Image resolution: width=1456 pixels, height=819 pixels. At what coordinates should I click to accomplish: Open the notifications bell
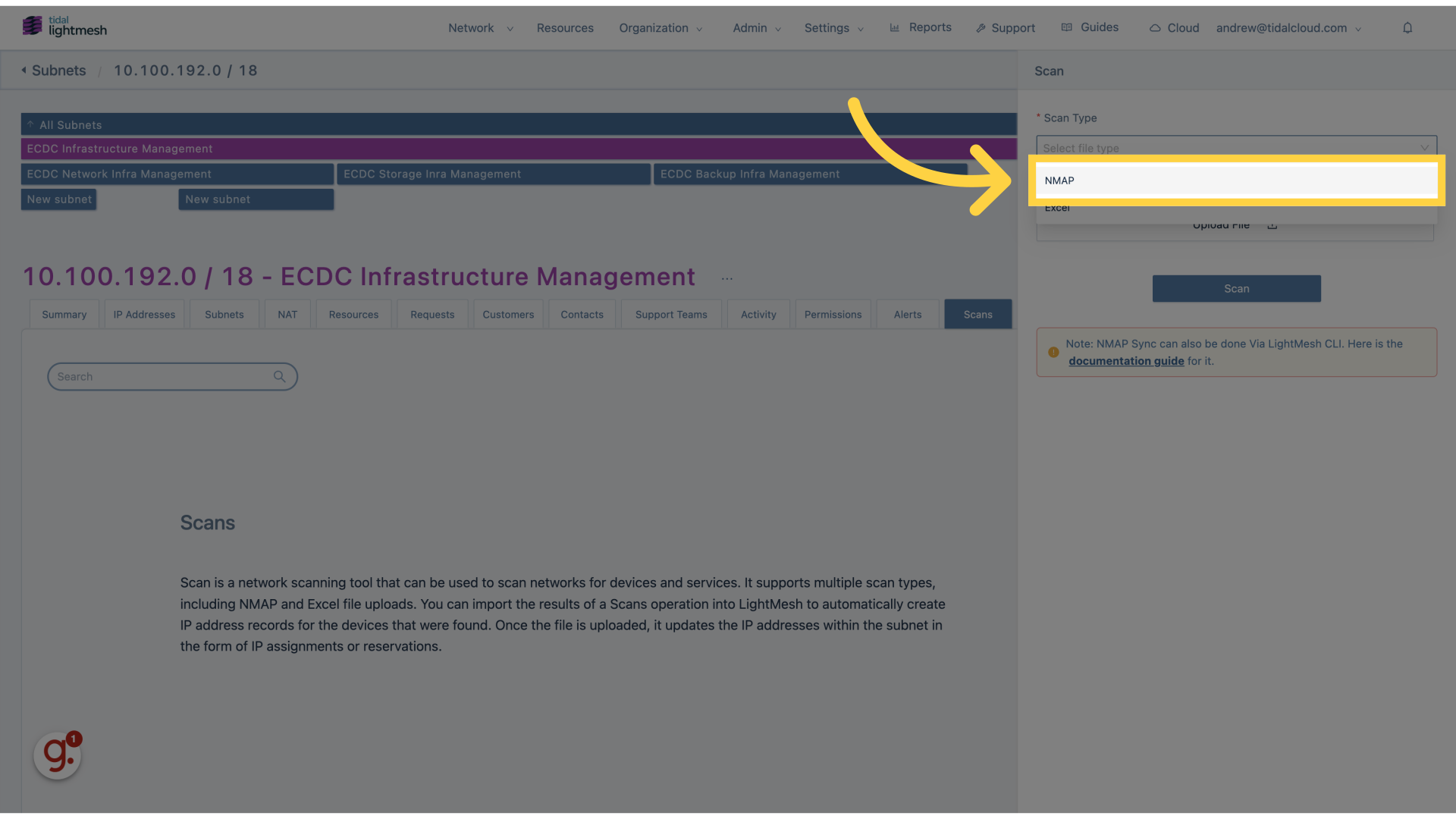point(1407,28)
